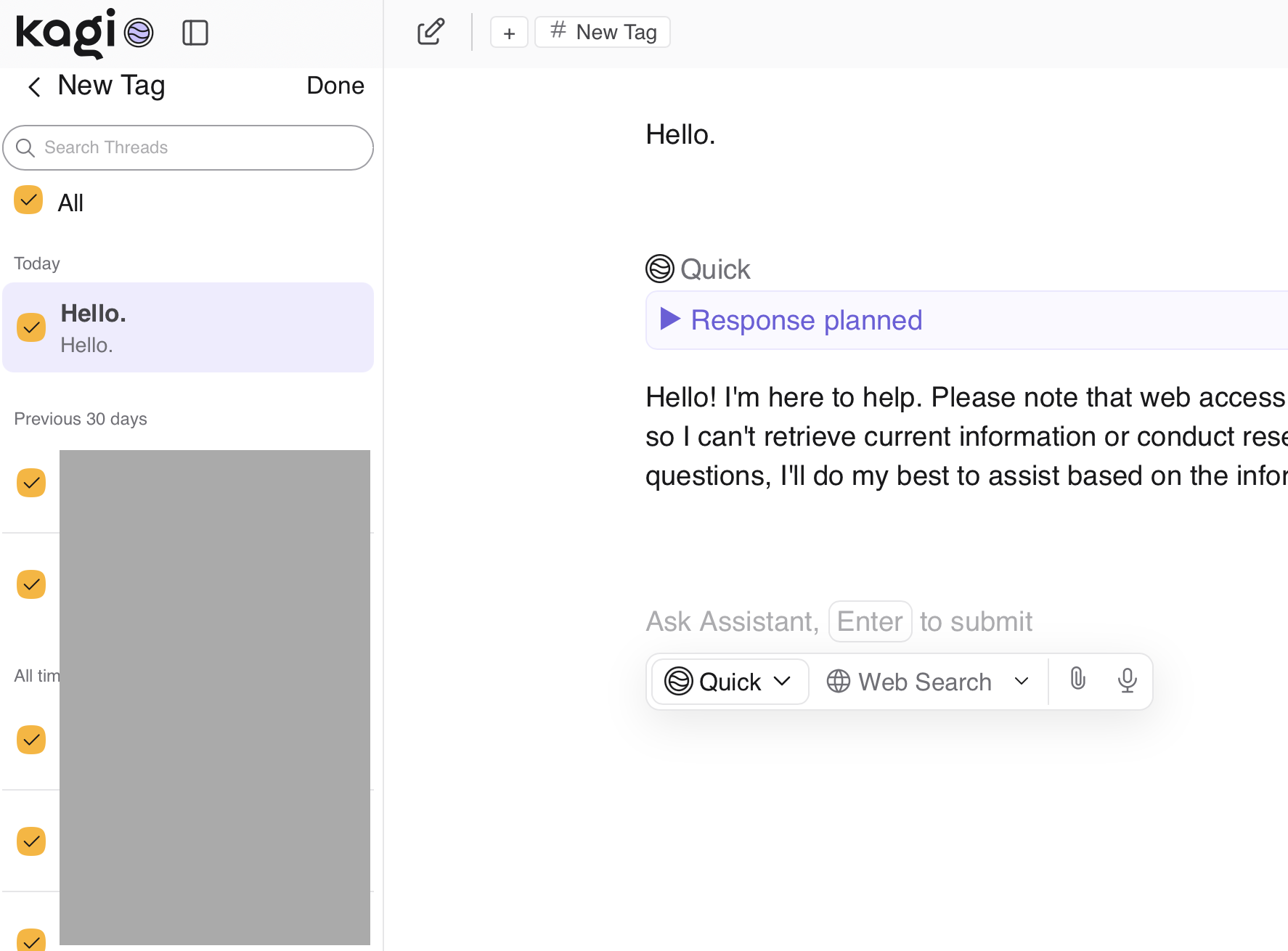The height and width of the screenshot is (951, 1288).
Task: Click the purple Kagi assistant orb
Action: click(x=138, y=33)
